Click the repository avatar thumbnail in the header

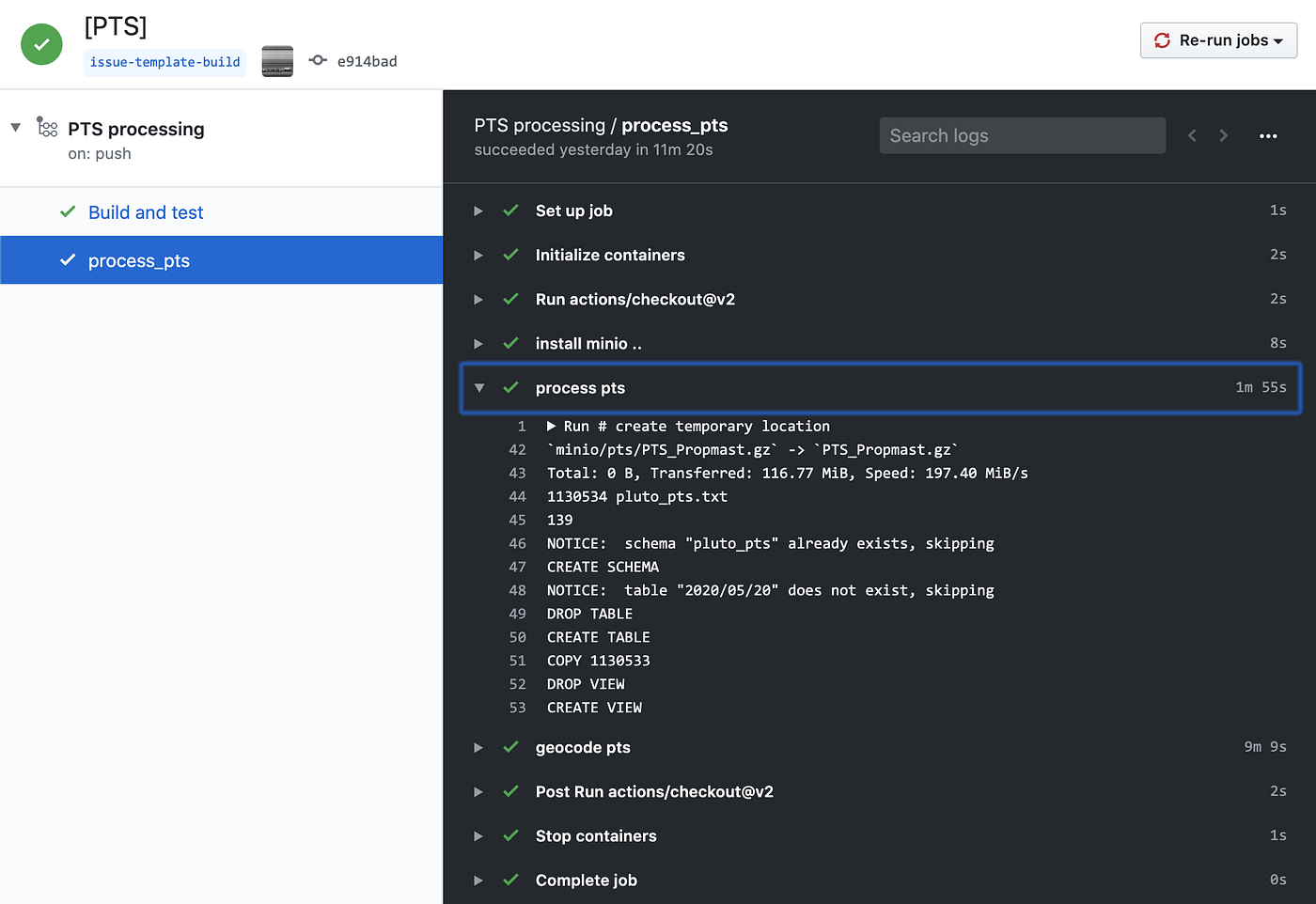click(276, 60)
